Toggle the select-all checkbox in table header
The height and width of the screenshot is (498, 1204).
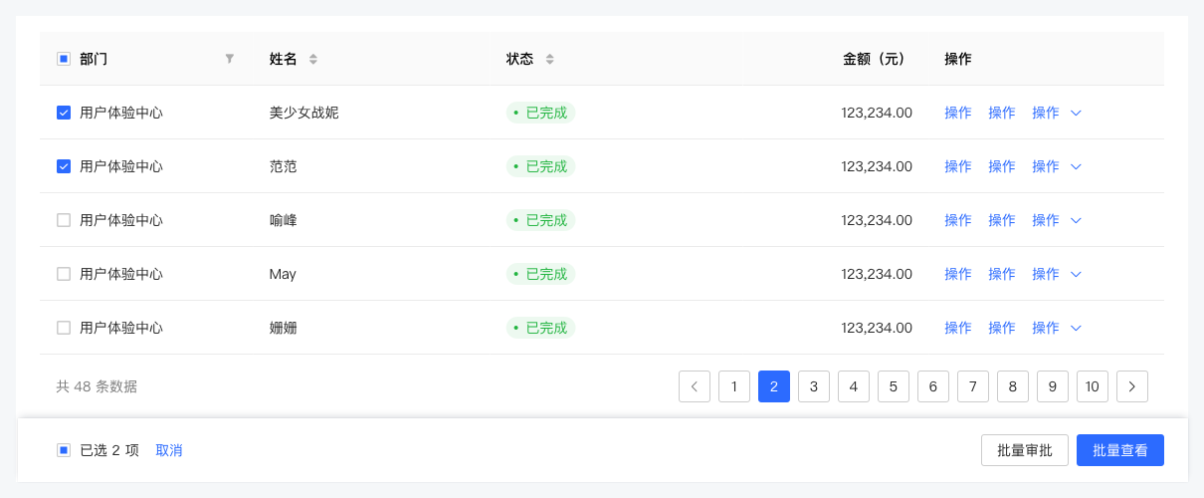coord(64,59)
